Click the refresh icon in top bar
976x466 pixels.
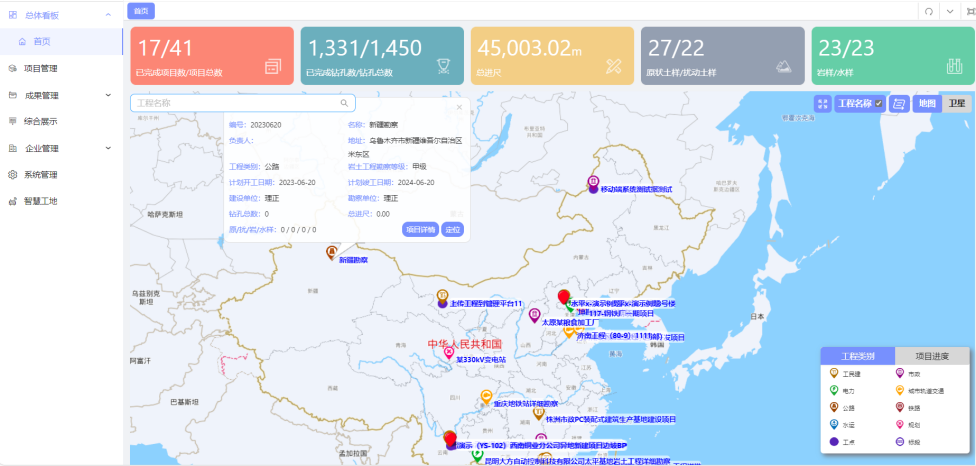point(929,11)
